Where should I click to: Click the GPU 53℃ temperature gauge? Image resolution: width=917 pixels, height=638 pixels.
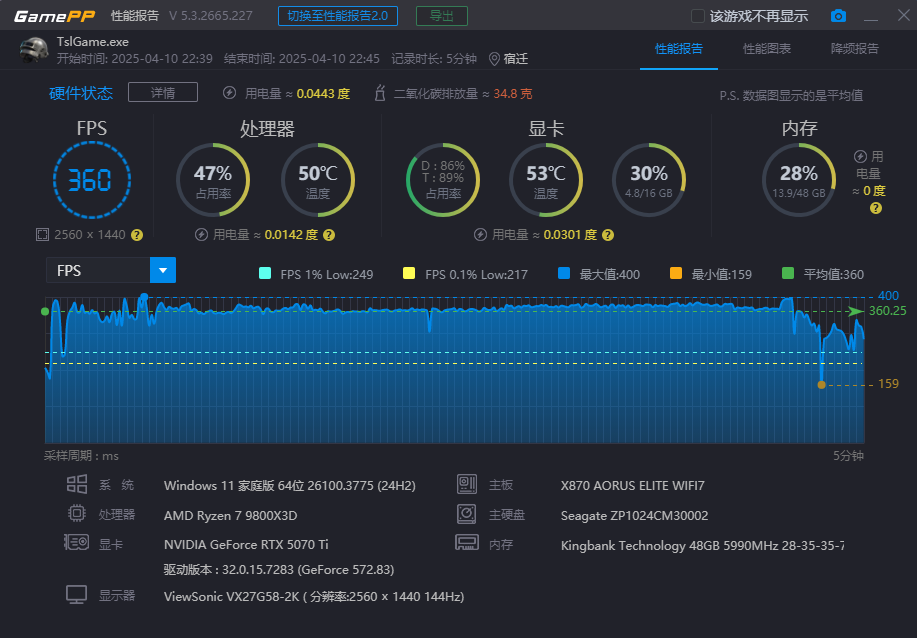click(x=546, y=180)
